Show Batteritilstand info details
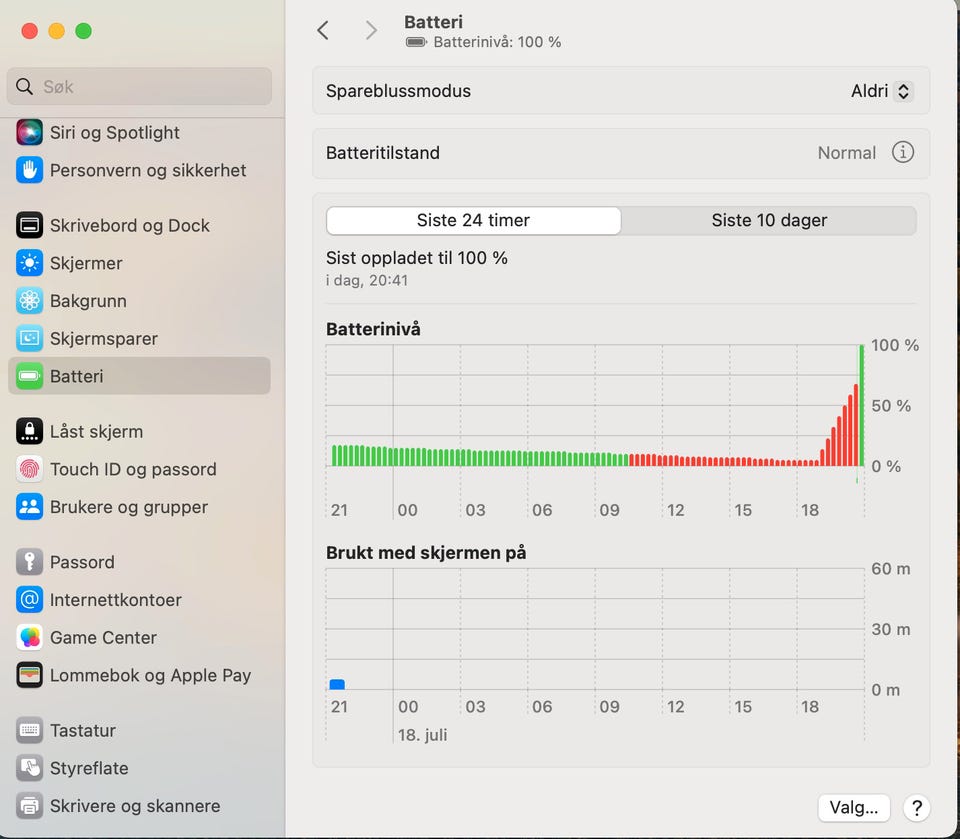Viewport: 960px width, 839px height. 902,153
